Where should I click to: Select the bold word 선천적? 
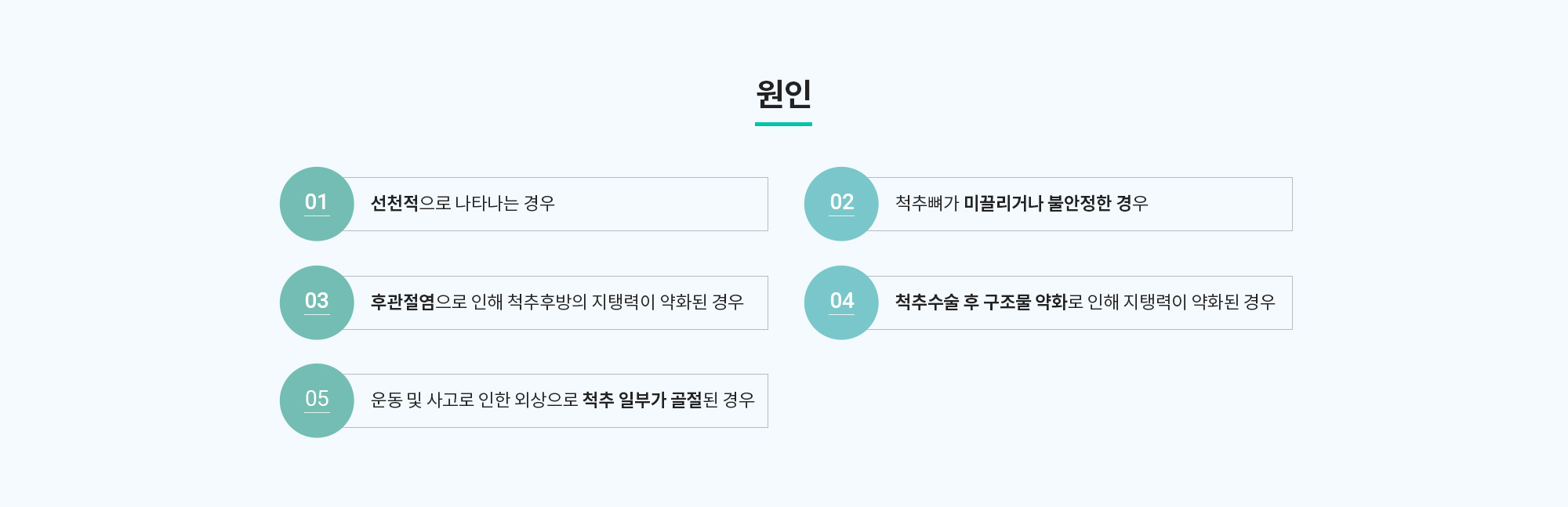[x=394, y=204]
